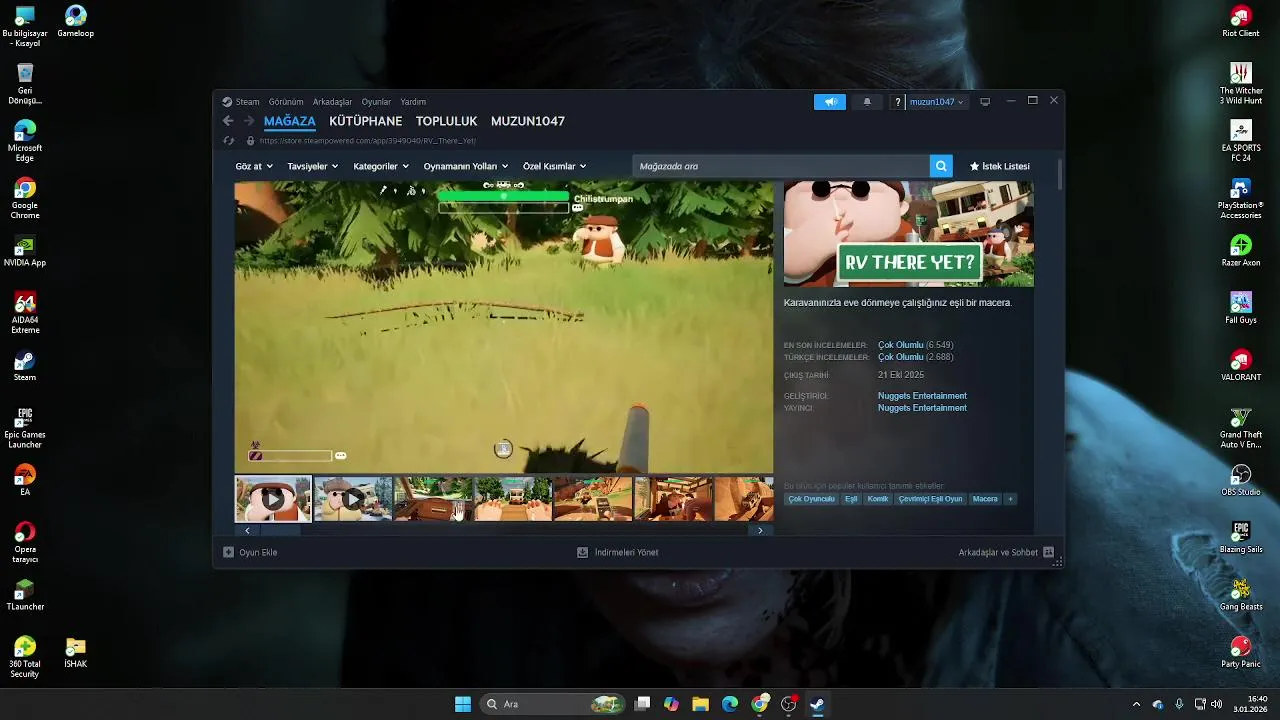Open the Epic Games Launcher desktop icon
1280x720 pixels.
click(x=25, y=428)
